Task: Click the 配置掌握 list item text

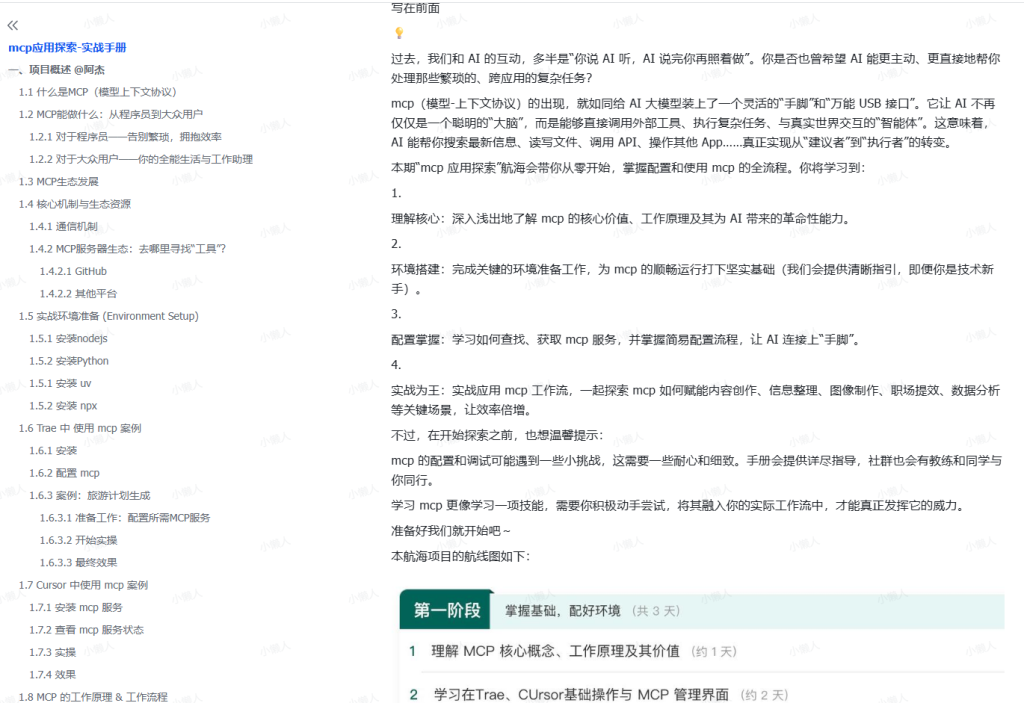Action: (627, 339)
